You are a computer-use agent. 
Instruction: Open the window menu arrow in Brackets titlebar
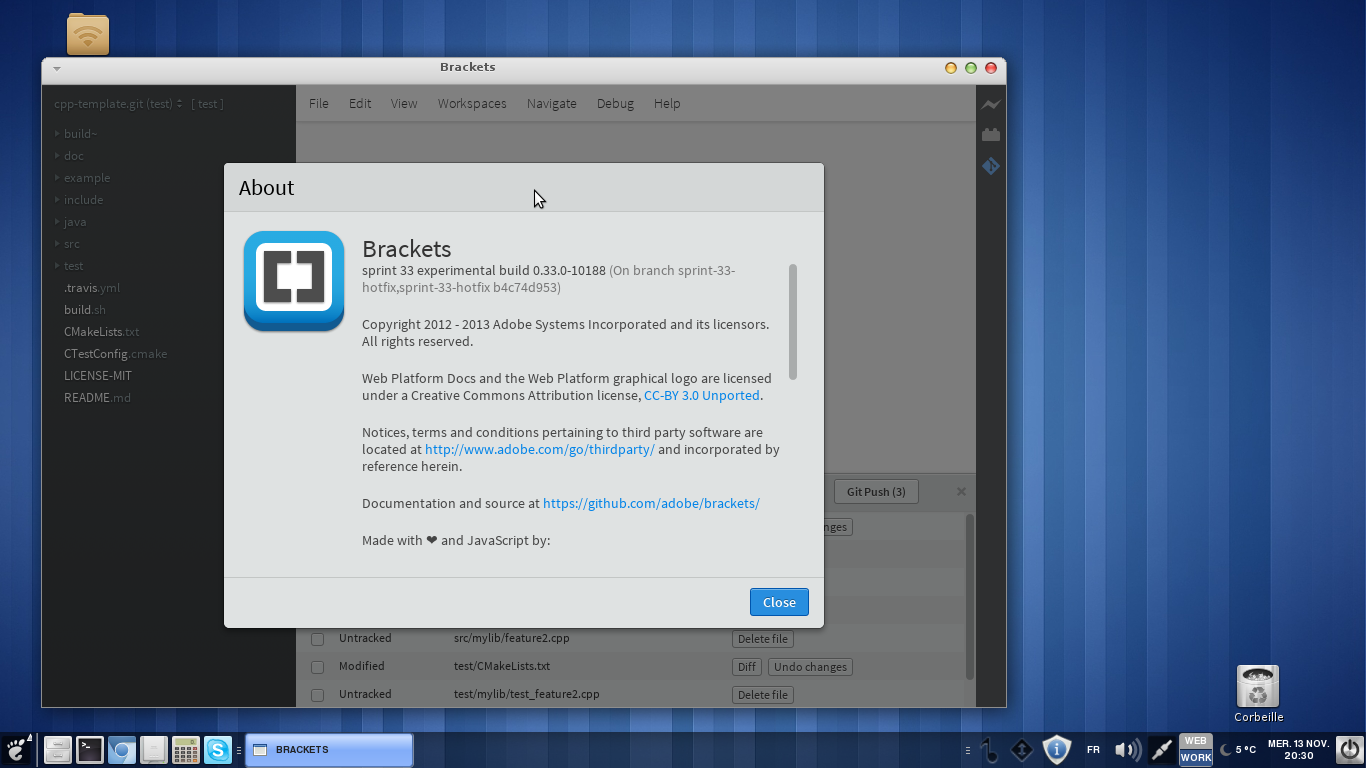point(57,68)
